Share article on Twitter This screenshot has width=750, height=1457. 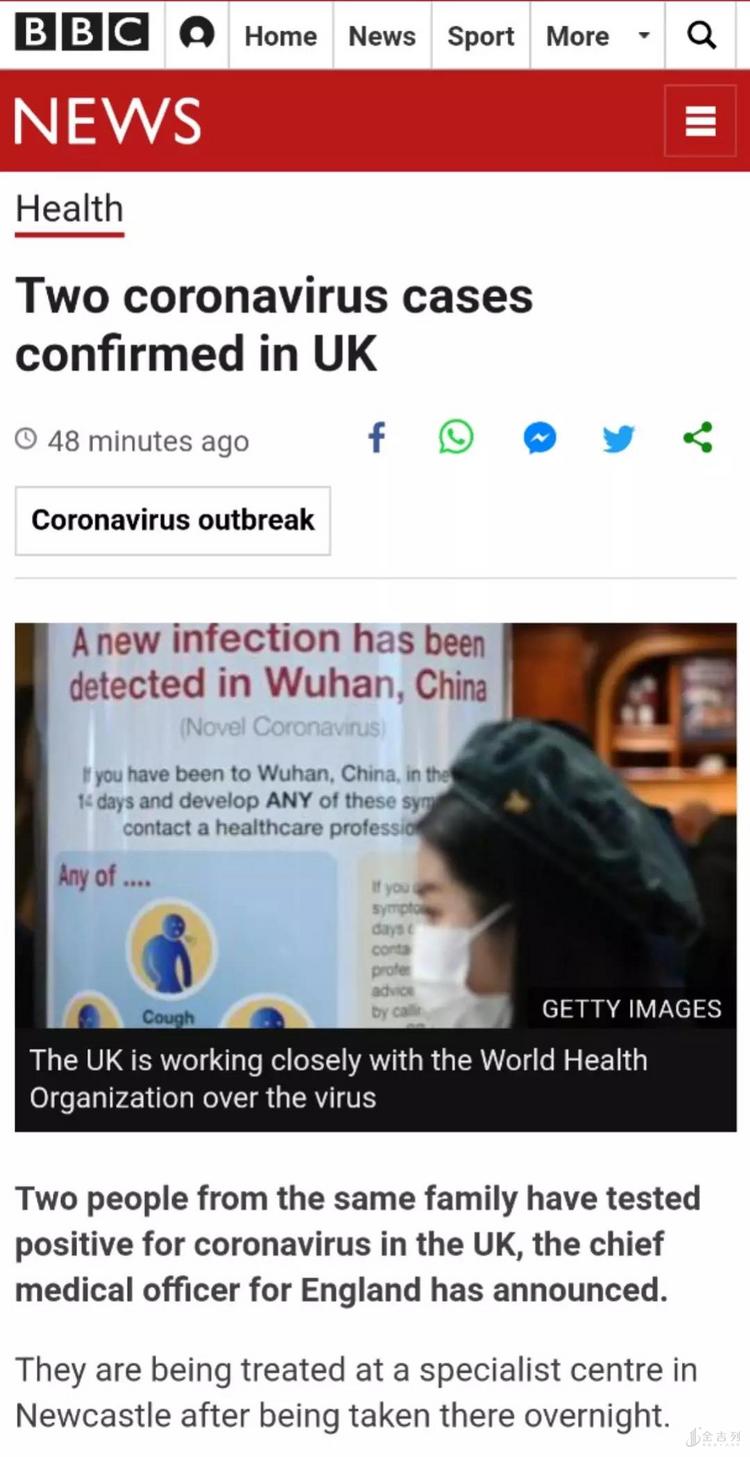click(619, 439)
